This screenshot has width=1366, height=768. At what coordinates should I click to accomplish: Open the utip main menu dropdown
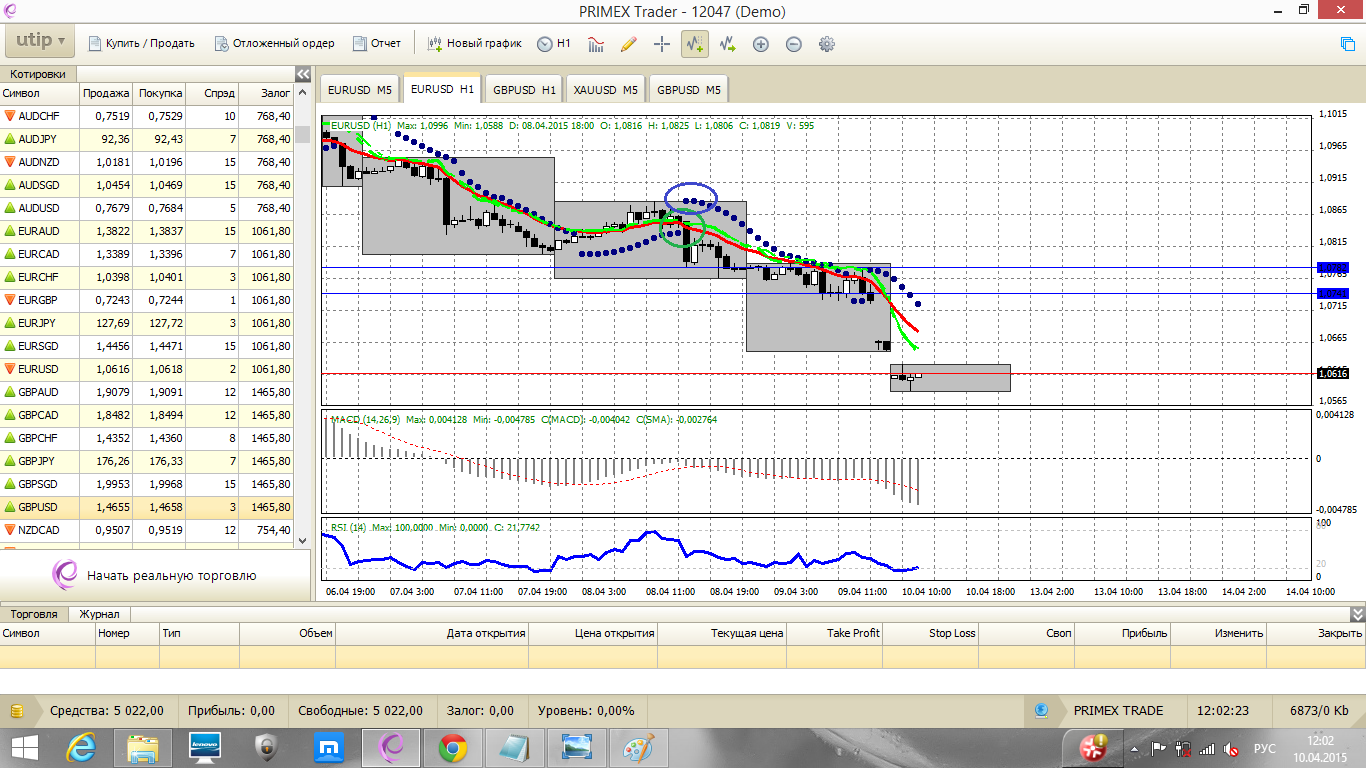click(40, 42)
